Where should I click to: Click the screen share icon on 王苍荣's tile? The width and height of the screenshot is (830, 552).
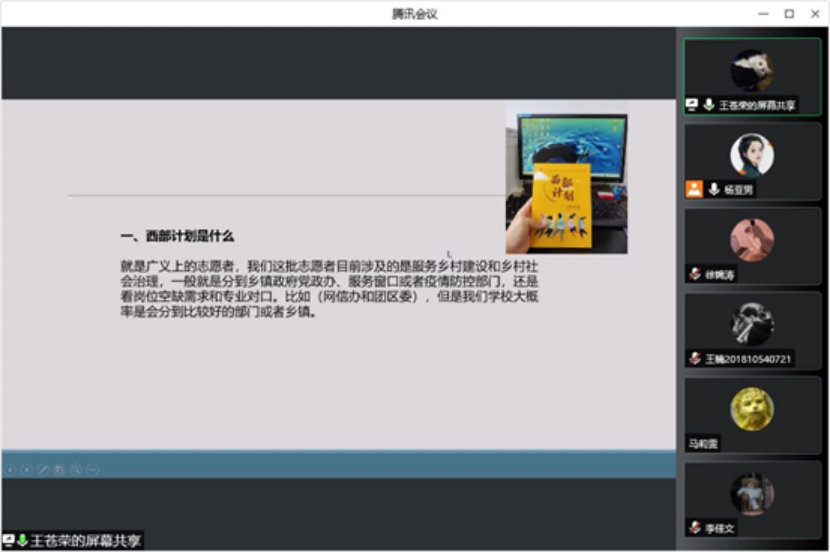click(x=692, y=104)
